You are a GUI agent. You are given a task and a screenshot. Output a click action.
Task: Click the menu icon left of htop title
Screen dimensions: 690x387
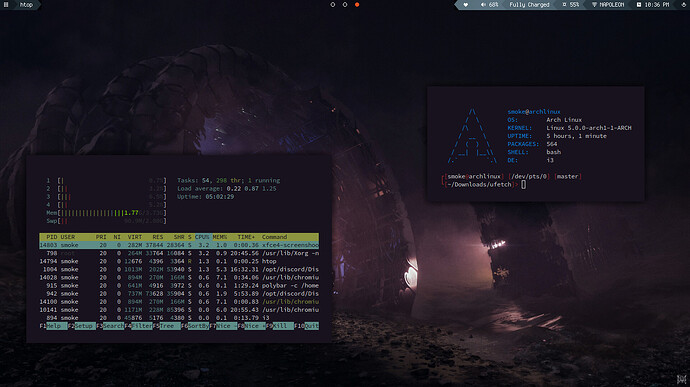coord(6,5)
